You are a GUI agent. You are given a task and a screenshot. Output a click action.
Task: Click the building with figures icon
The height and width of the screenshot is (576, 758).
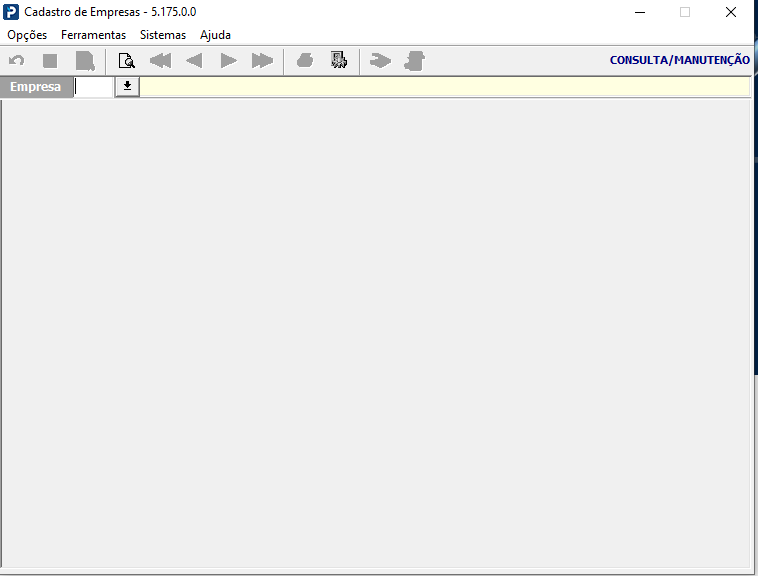tap(339, 61)
